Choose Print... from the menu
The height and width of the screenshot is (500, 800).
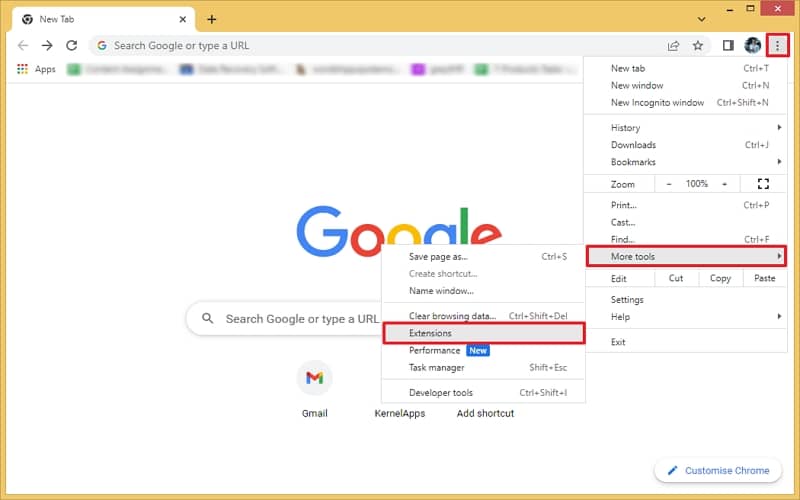click(686, 205)
